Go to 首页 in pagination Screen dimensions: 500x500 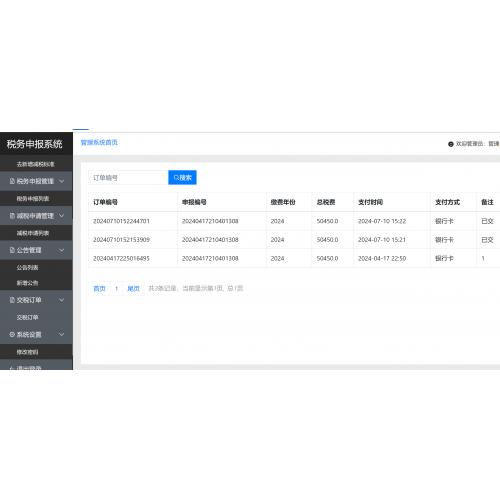99,289
